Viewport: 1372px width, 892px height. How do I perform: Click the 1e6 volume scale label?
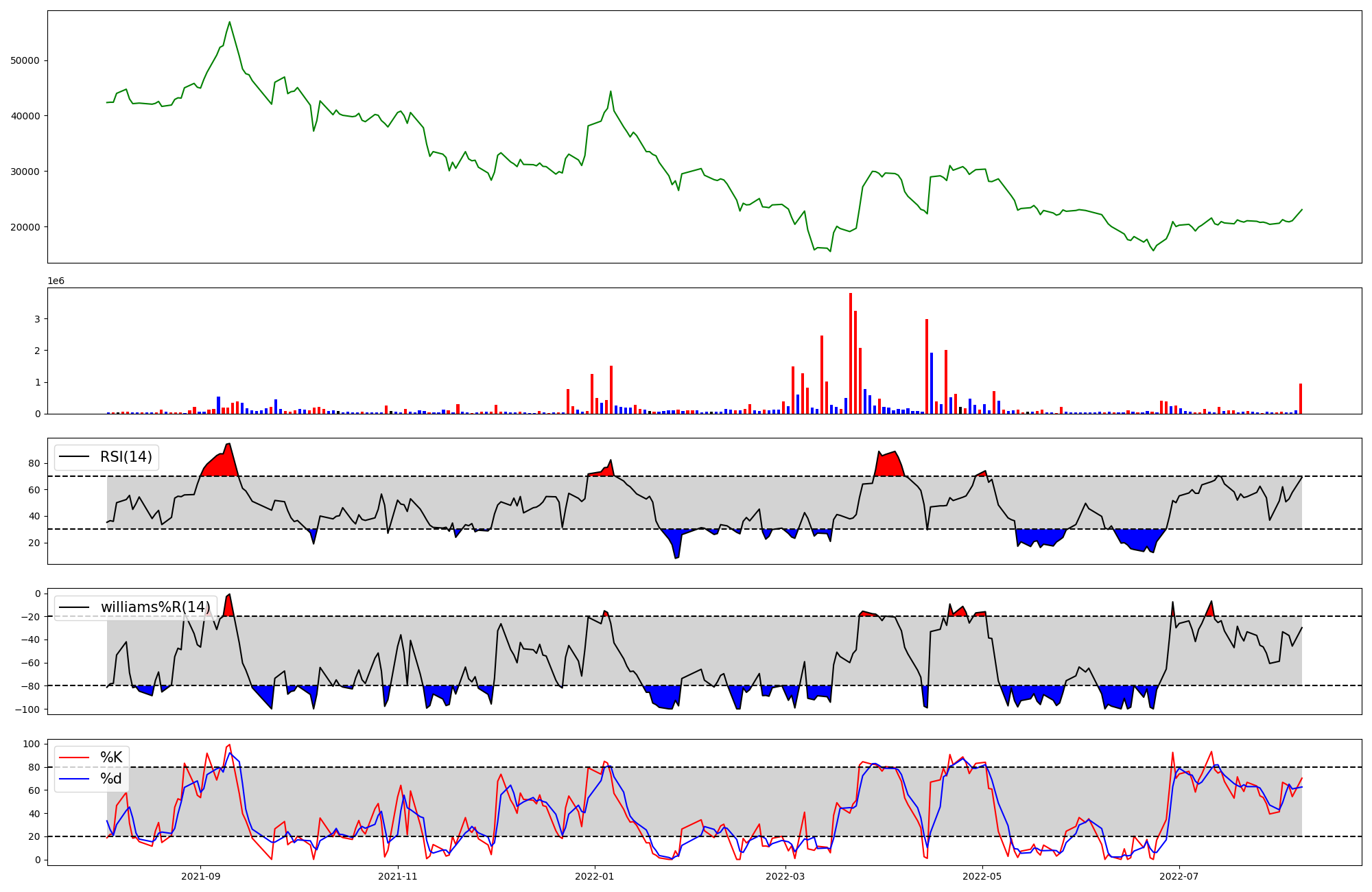(56, 281)
